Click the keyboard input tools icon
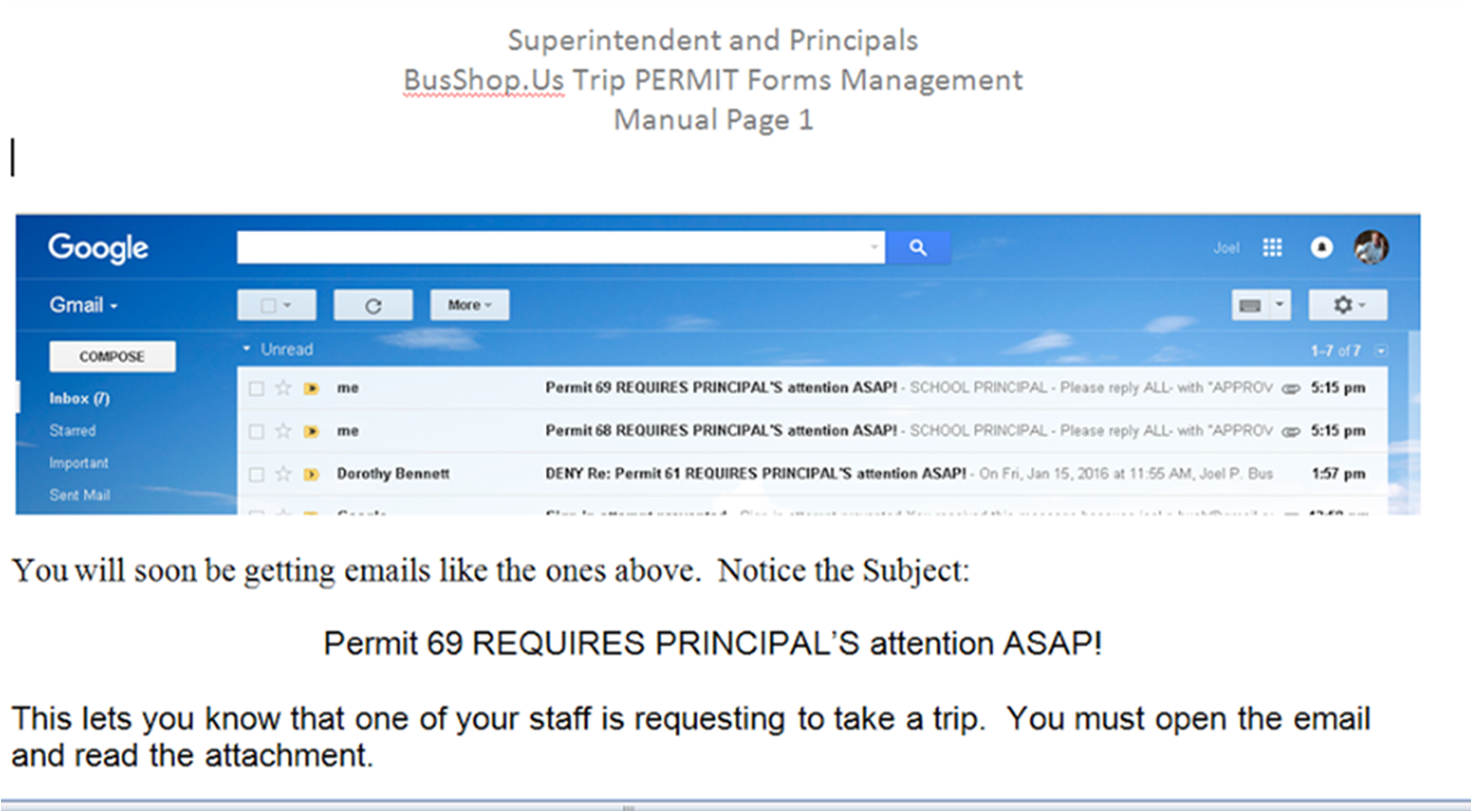This screenshot has height=812, width=1472. coord(1251,306)
